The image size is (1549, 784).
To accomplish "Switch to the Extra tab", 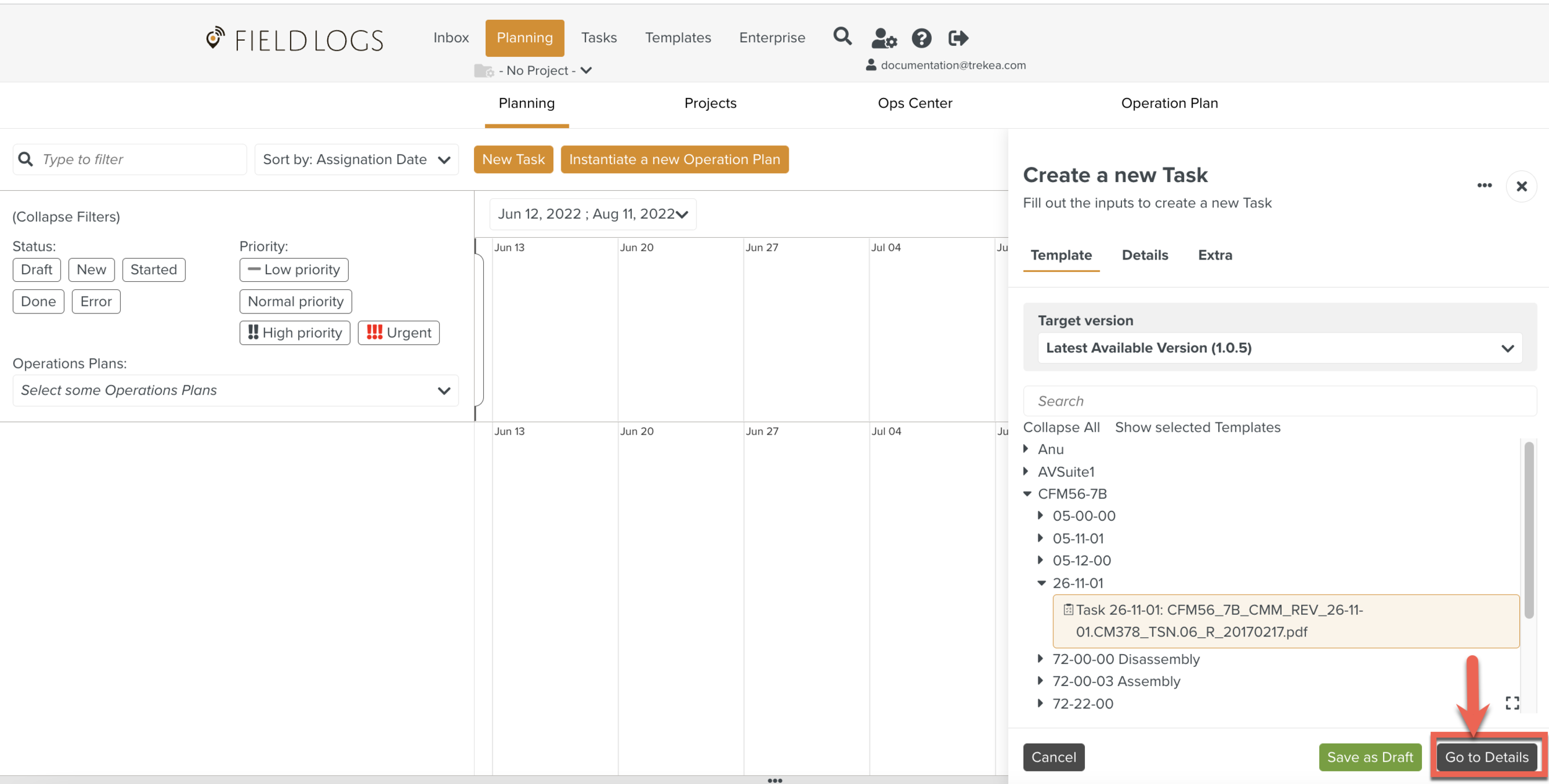I will 1215,255.
